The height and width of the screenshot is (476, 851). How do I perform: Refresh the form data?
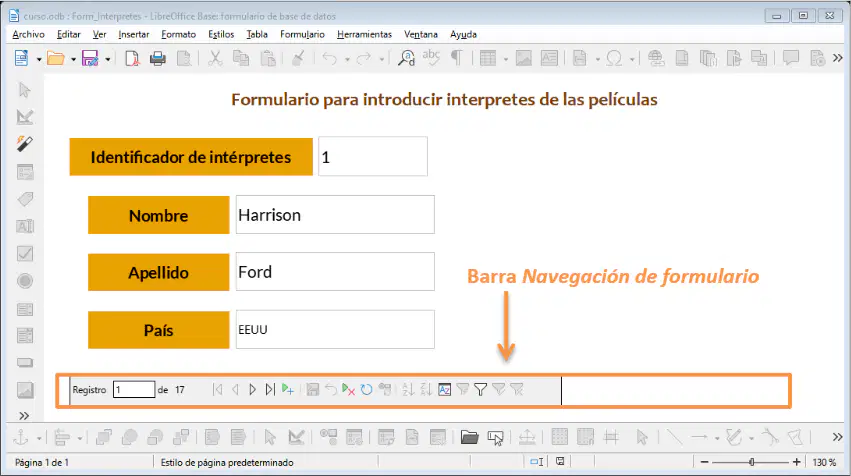366,390
